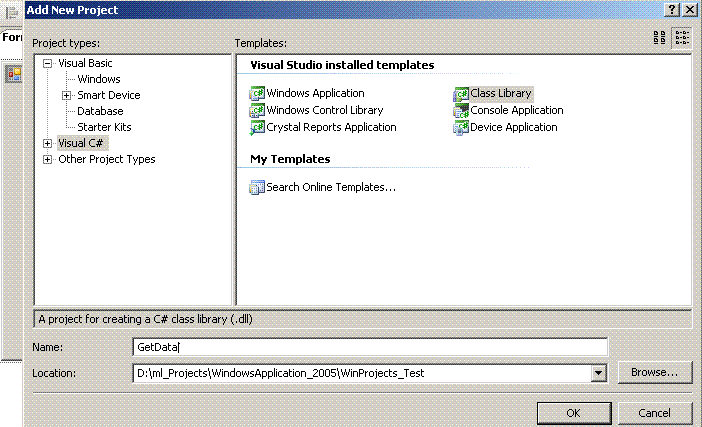The height and width of the screenshot is (427, 702).
Task: Select the Class Library template icon
Action: (461, 94)
